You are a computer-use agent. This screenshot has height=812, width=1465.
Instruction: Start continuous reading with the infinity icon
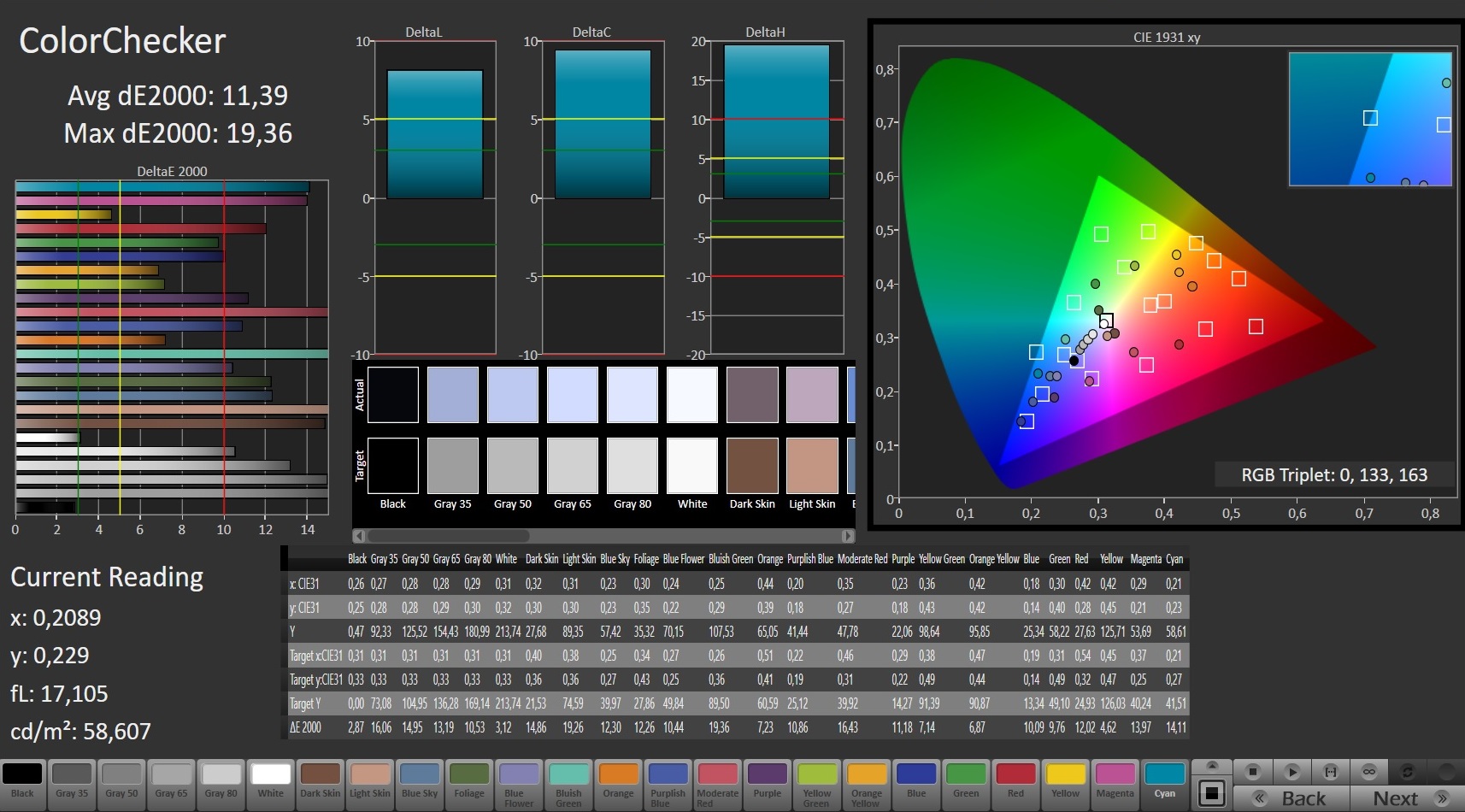point(1369,772)
